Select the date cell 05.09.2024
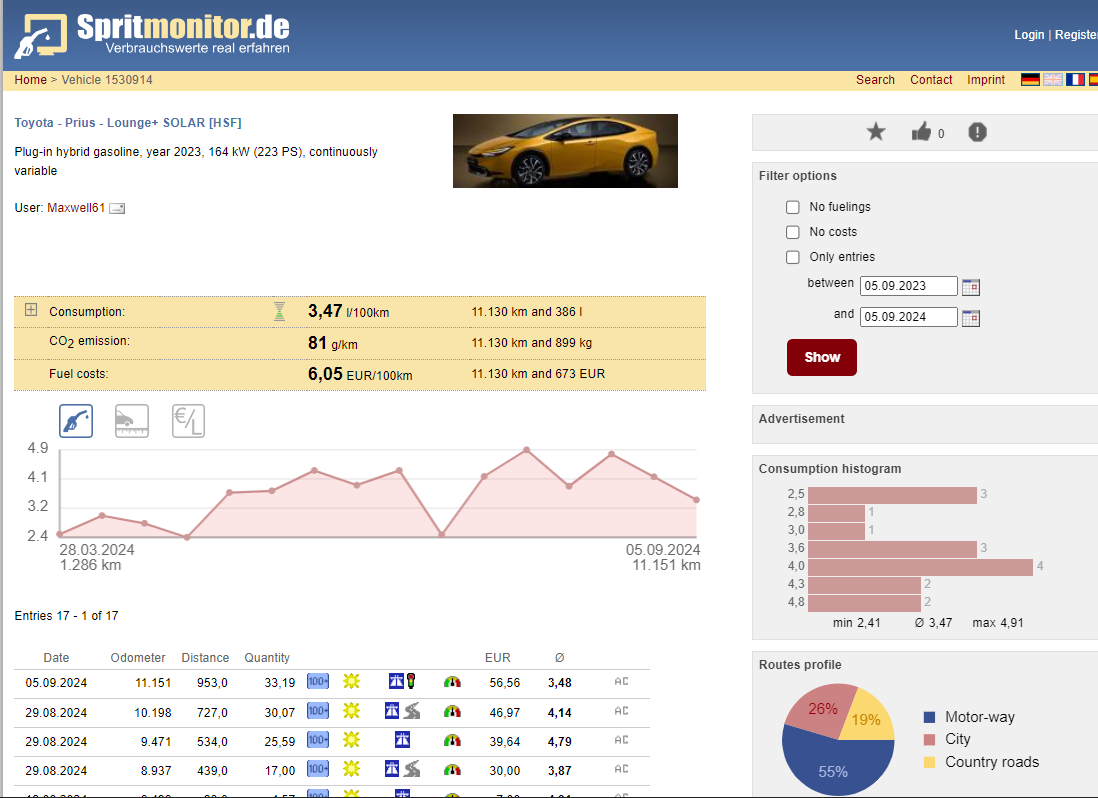Image resolution: width=1098 pixels, height=798 pixels. [56, 682]
